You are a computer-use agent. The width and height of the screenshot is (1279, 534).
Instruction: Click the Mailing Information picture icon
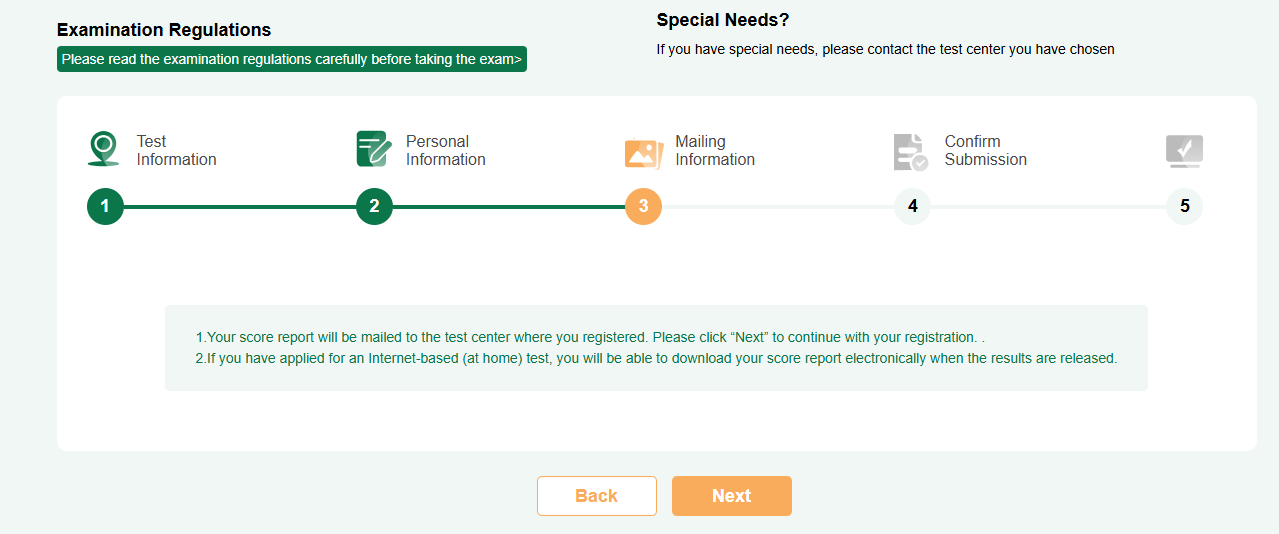click(644, 152)
